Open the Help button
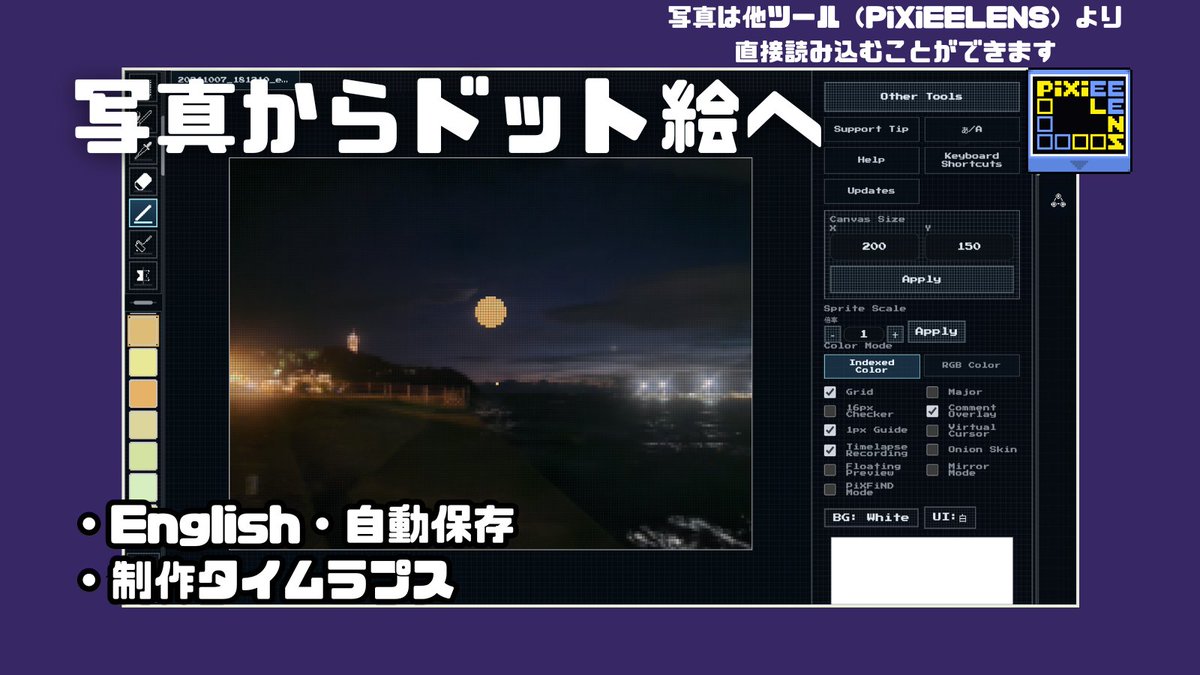The width and height of the screenshot is (1200, 675). point(871,160)
